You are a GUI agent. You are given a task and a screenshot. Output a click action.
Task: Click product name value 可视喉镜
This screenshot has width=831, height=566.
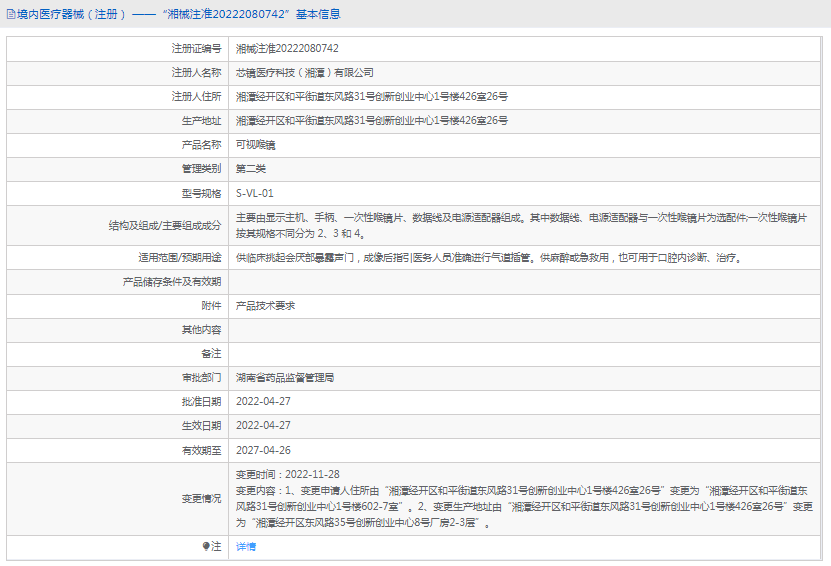pyautogui.click(x=255, y=145)
